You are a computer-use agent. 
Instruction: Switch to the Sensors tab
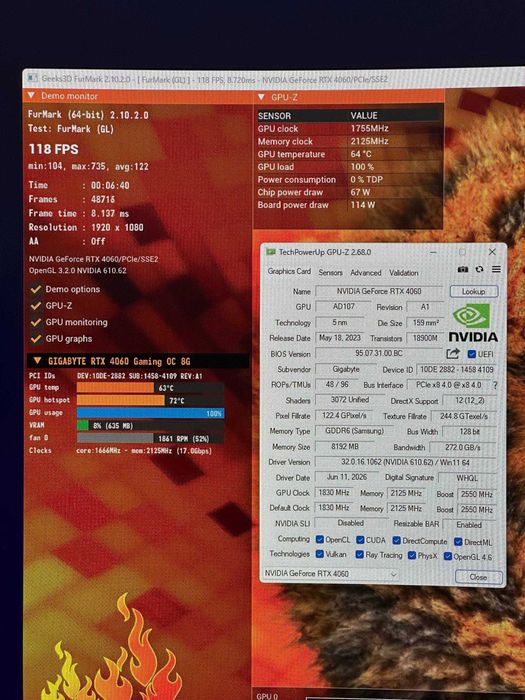coord(330,272)
